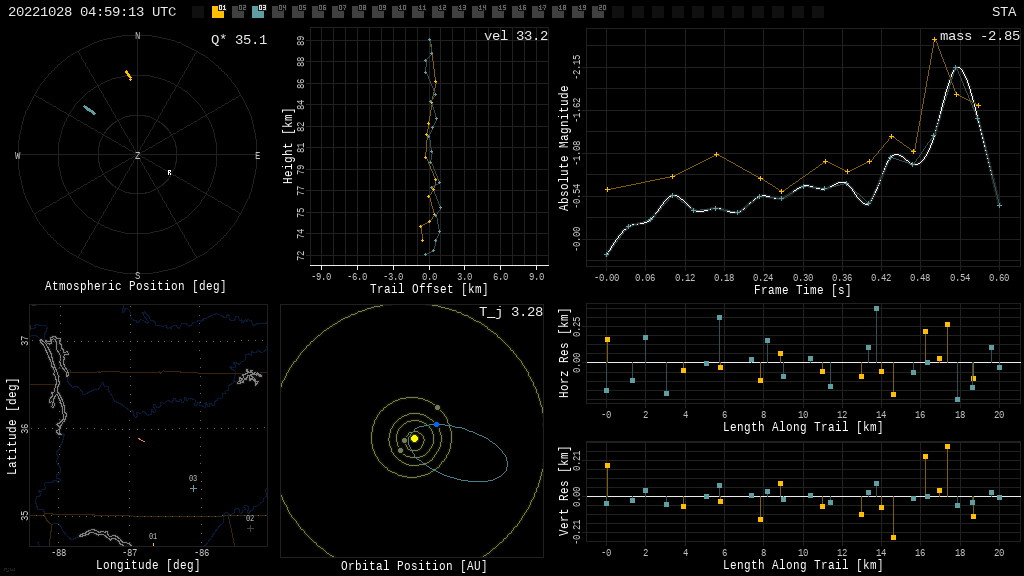Click the peak yellow point on magnitude curve
Screen dimensions: 1024x576
(935, 40)
